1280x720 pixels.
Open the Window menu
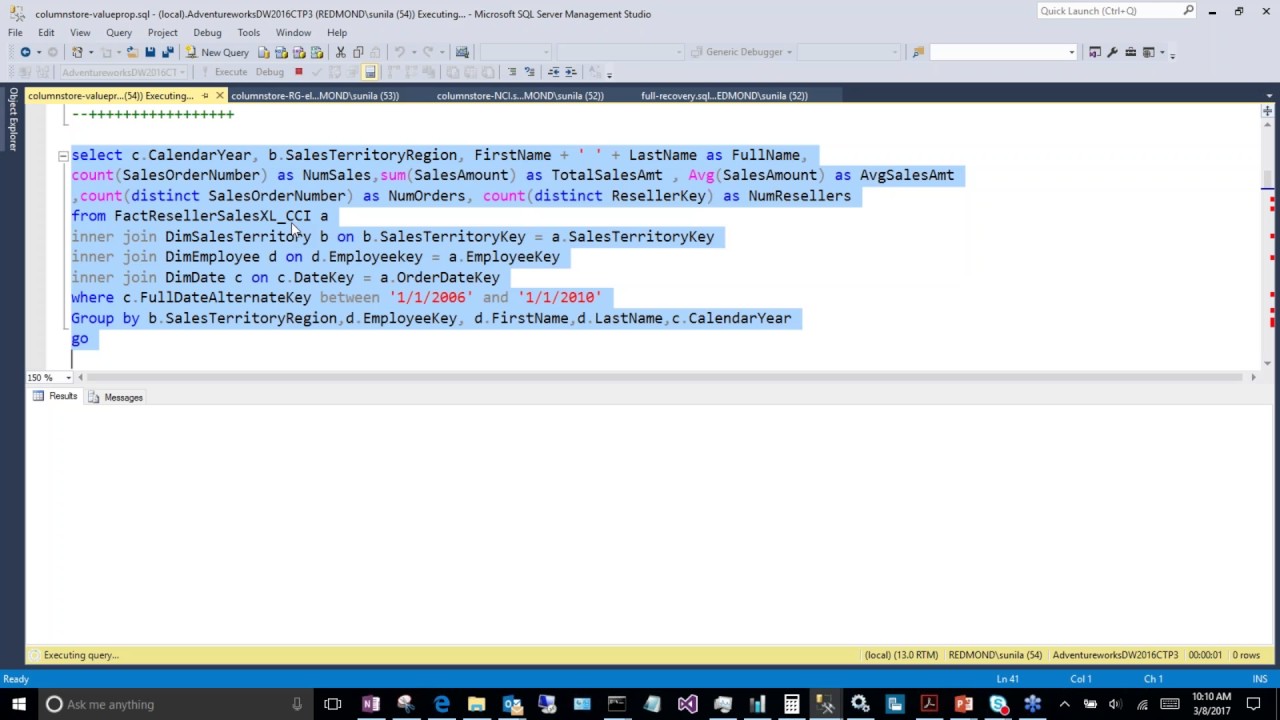coord(293,32)
